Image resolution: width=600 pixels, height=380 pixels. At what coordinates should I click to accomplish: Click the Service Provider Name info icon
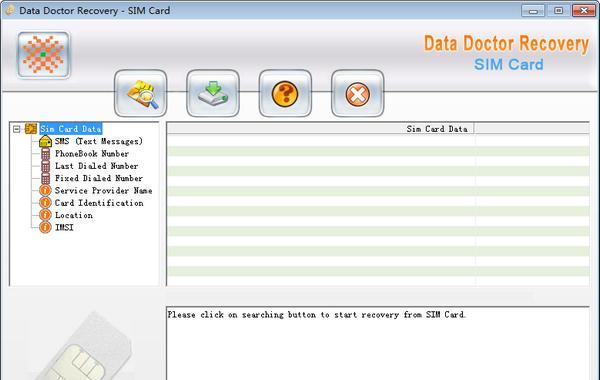(45, 190)
